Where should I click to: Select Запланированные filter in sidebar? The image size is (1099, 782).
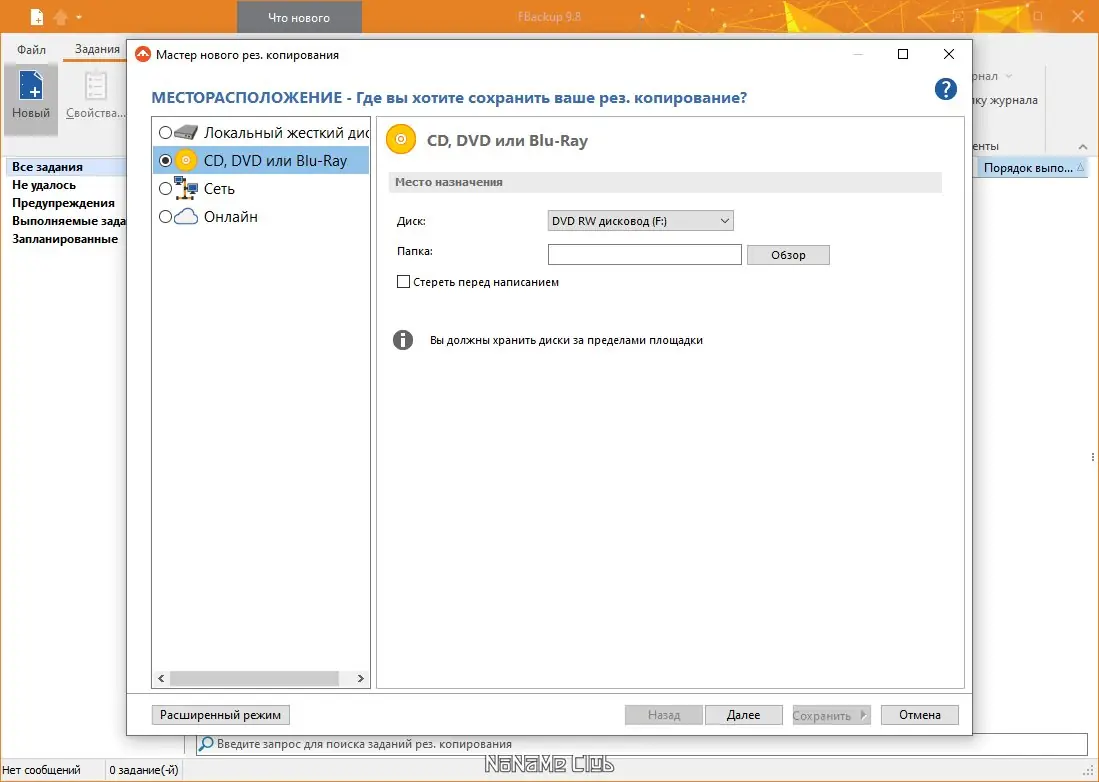click(x=67, y=239)
